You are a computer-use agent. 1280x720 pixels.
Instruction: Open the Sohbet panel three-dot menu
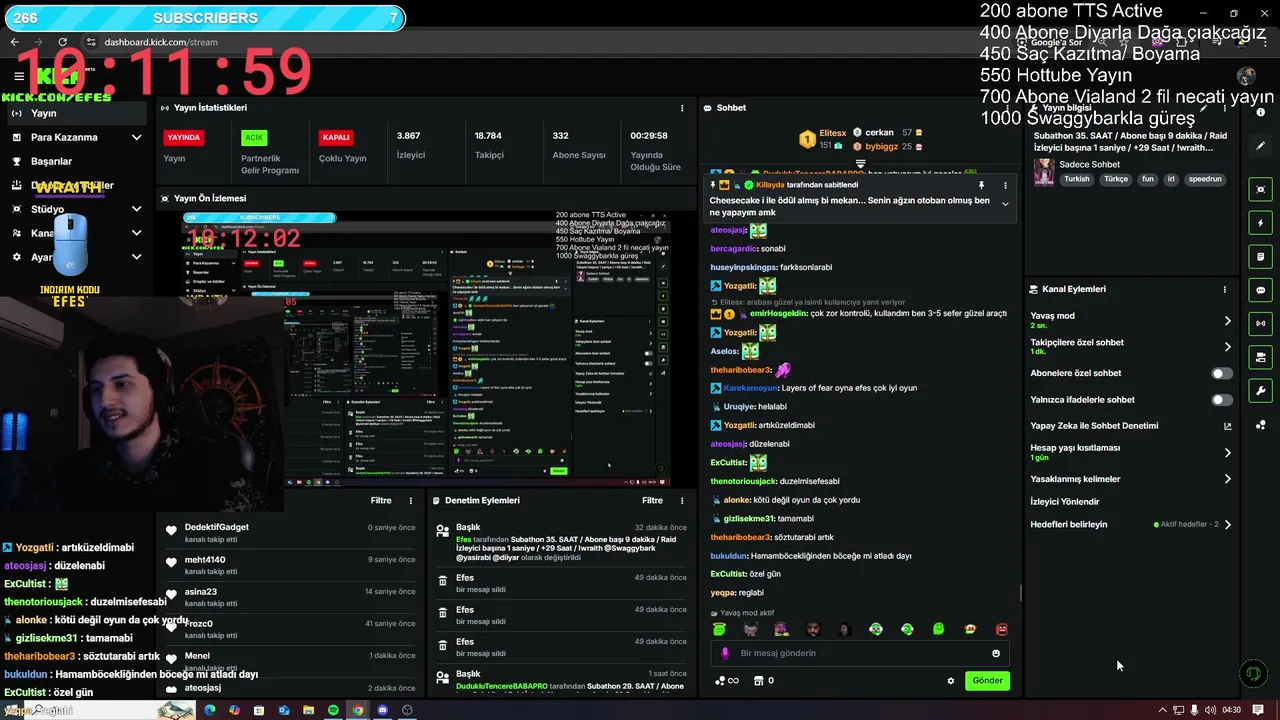click(x=1008, y=108)
